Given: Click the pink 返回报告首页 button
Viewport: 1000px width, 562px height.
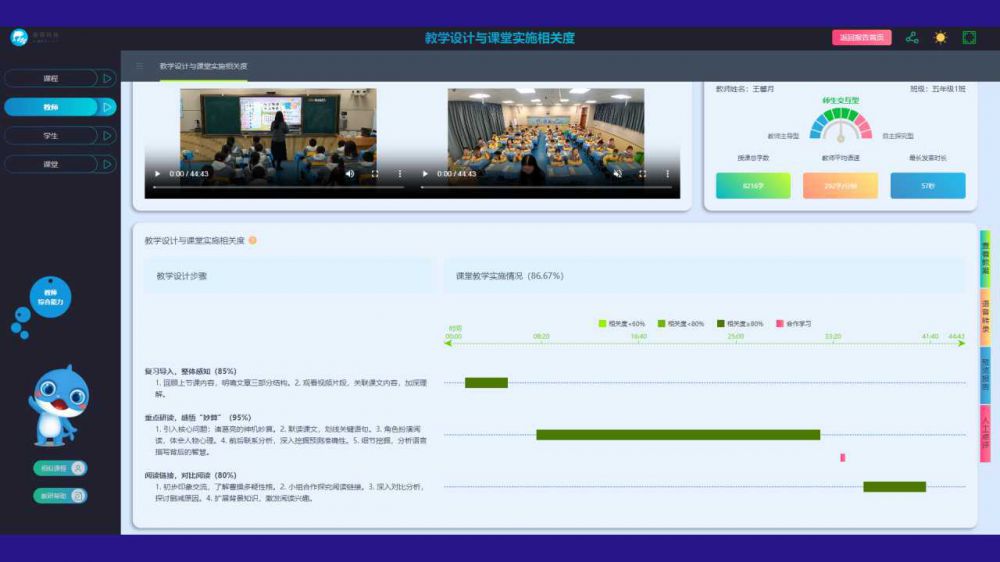Looking at the screenshot, I should tap(861, 38).
